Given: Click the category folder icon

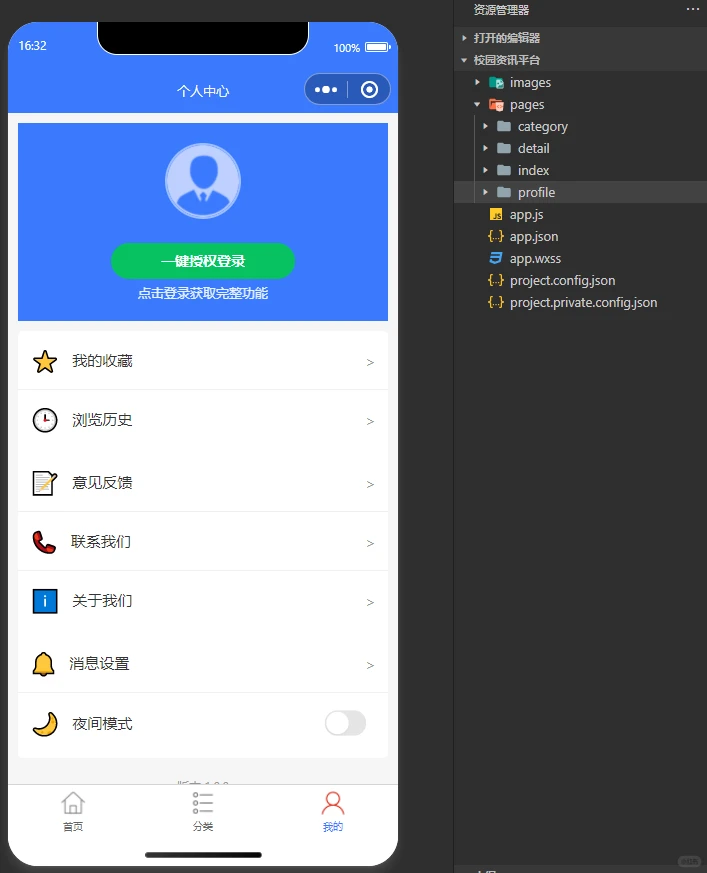Looking at the screenshot, I should pyautogui.click(x=504, y=126).
